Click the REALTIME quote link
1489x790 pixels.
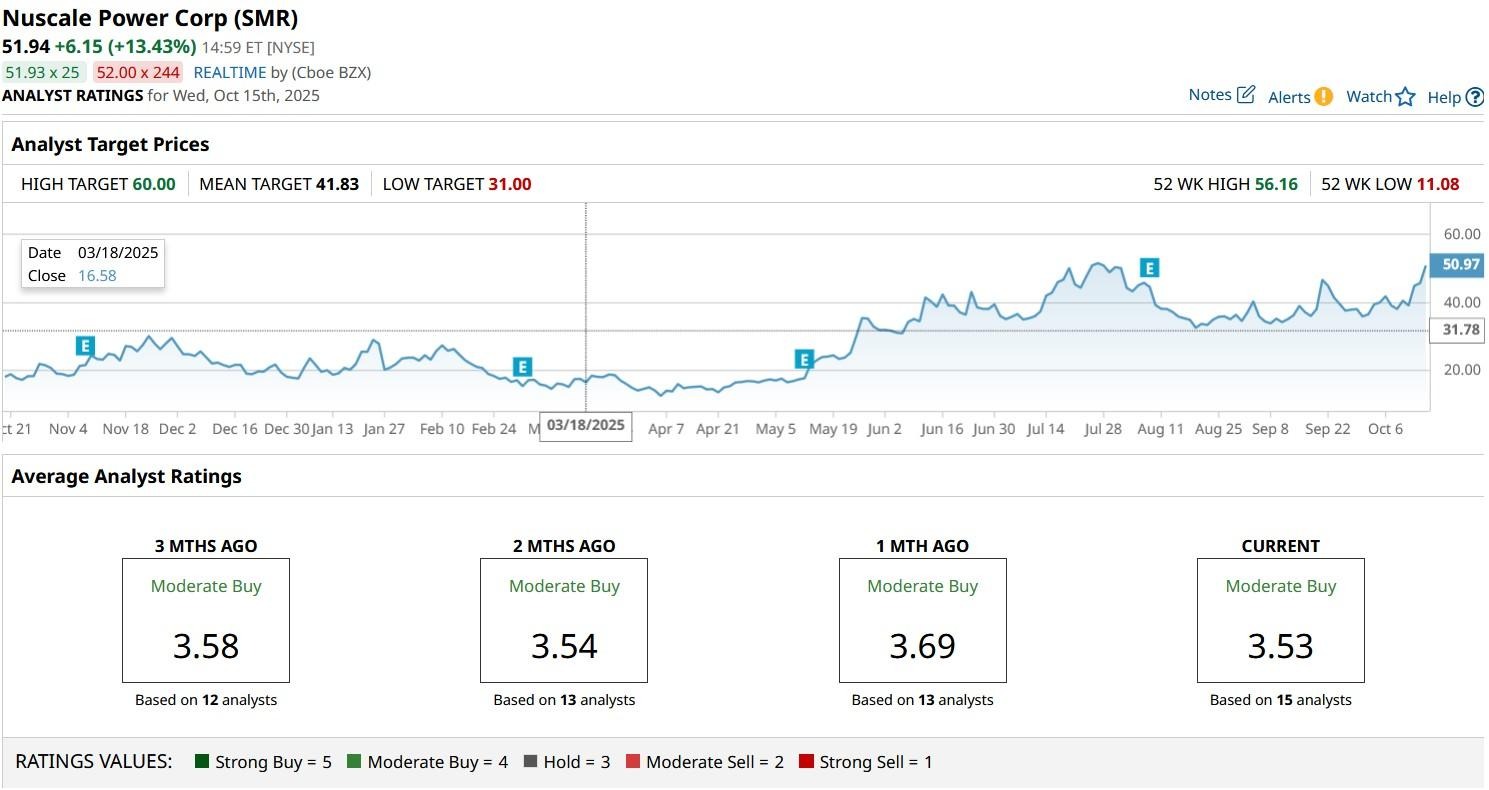230,72
